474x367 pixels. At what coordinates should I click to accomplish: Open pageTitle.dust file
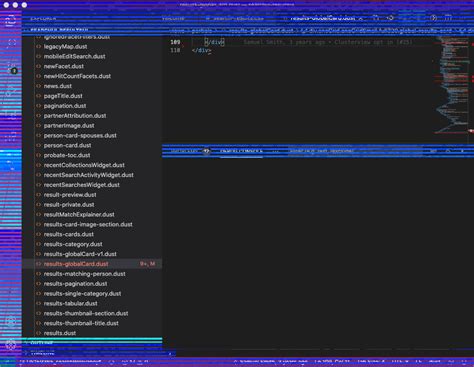click(63, 96)
